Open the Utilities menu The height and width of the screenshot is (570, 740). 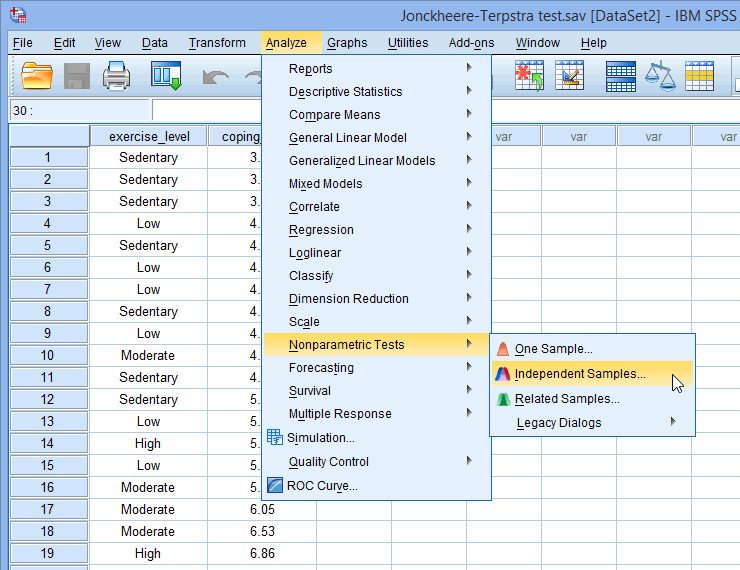[408, 43]
